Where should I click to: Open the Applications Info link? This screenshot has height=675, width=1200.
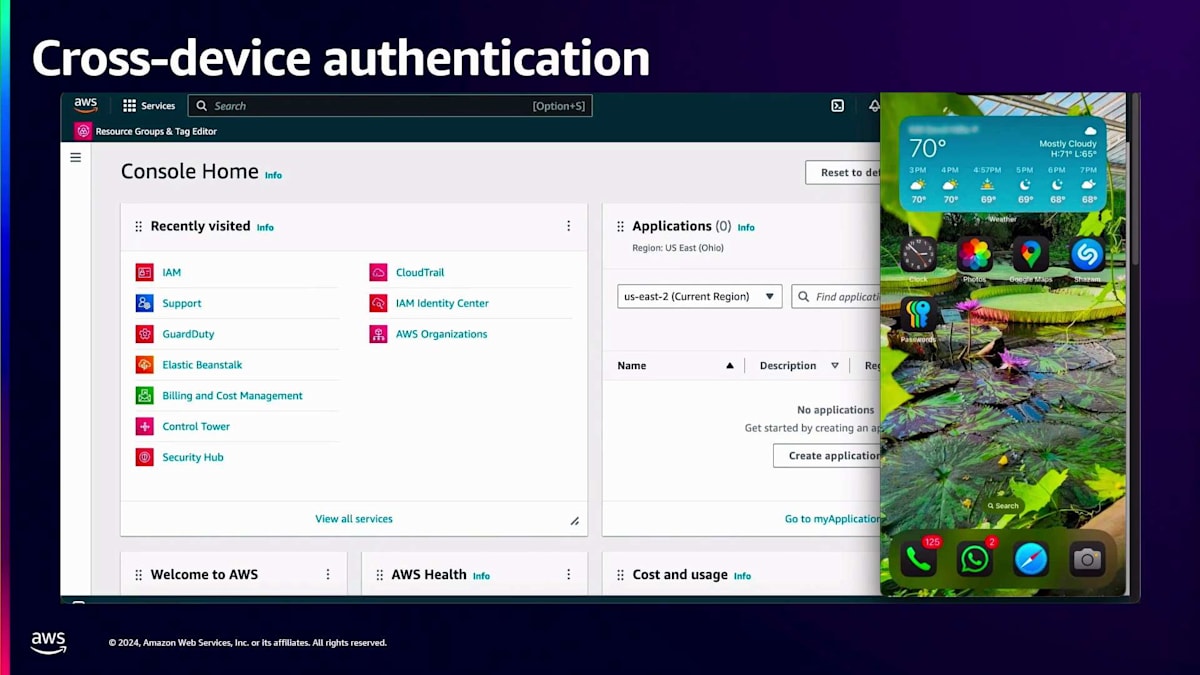pyautogui.click(x=746, y=227)
